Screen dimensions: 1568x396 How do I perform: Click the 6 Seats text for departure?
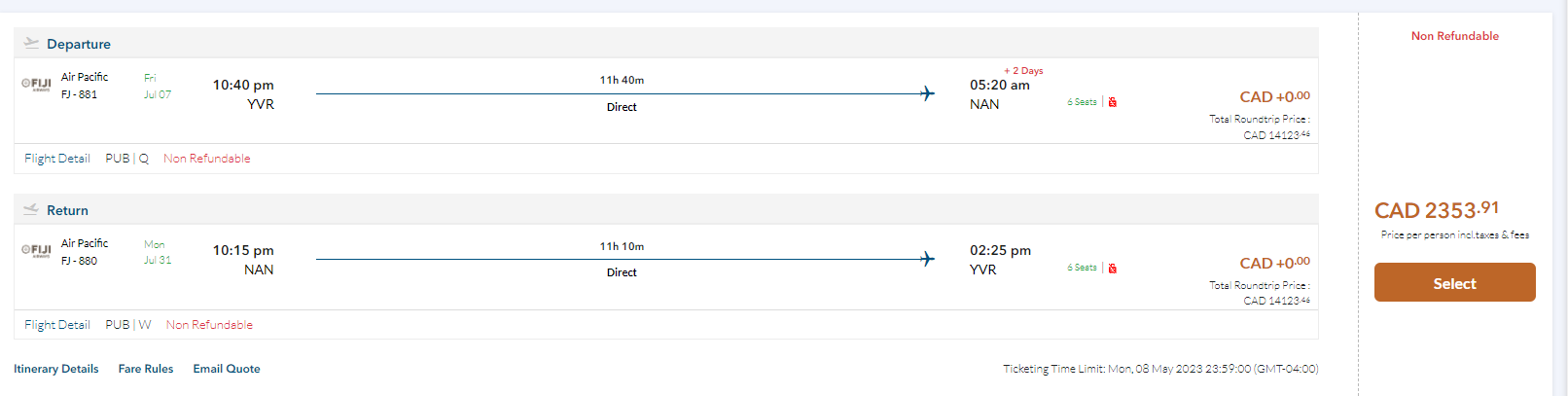click(1082, 102)
